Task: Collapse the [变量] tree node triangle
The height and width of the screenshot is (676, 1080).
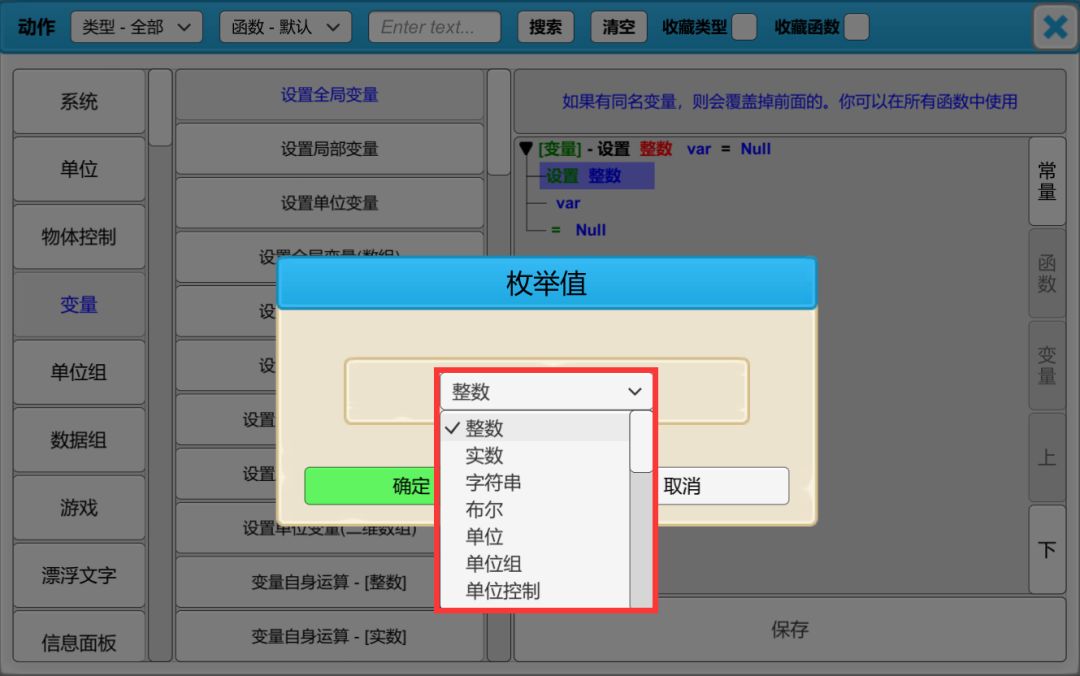Action: pyautogui.click(x=526, y=149)
